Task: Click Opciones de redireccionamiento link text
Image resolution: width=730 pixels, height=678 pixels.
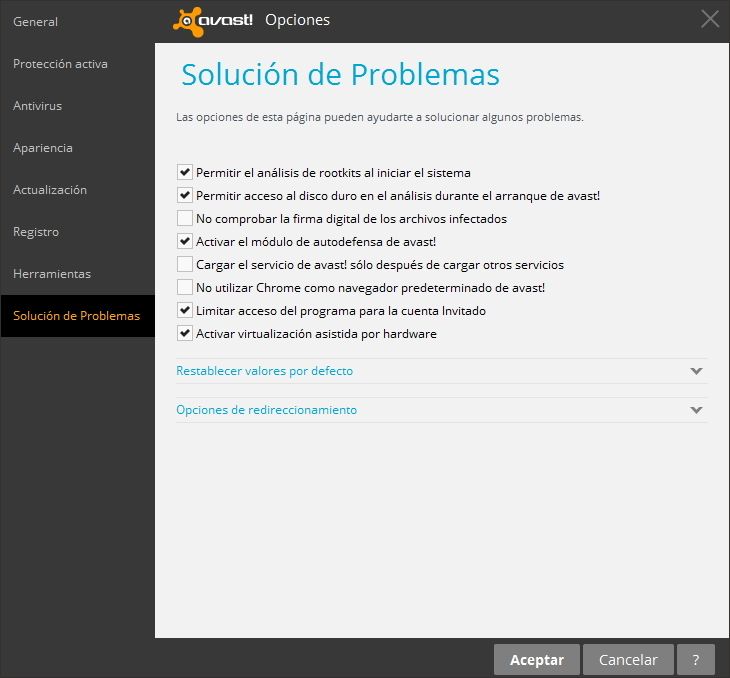Action: 266,410
